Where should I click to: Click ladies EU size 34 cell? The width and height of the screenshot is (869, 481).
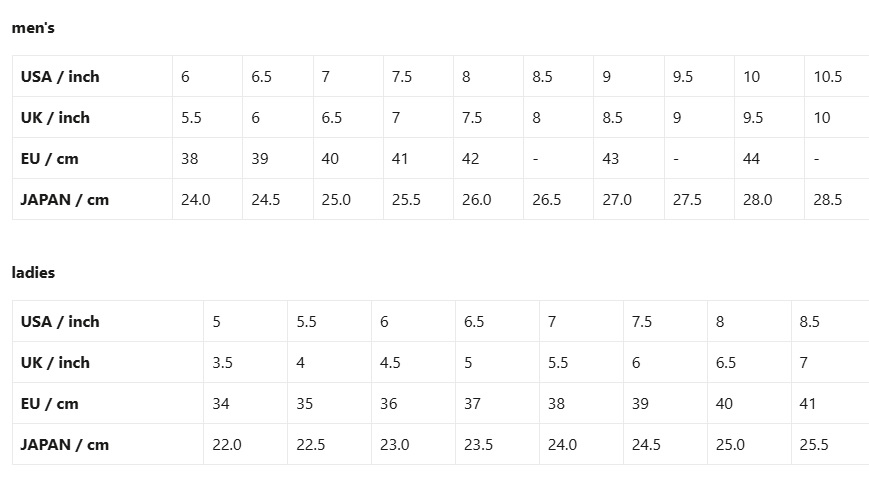246,403
